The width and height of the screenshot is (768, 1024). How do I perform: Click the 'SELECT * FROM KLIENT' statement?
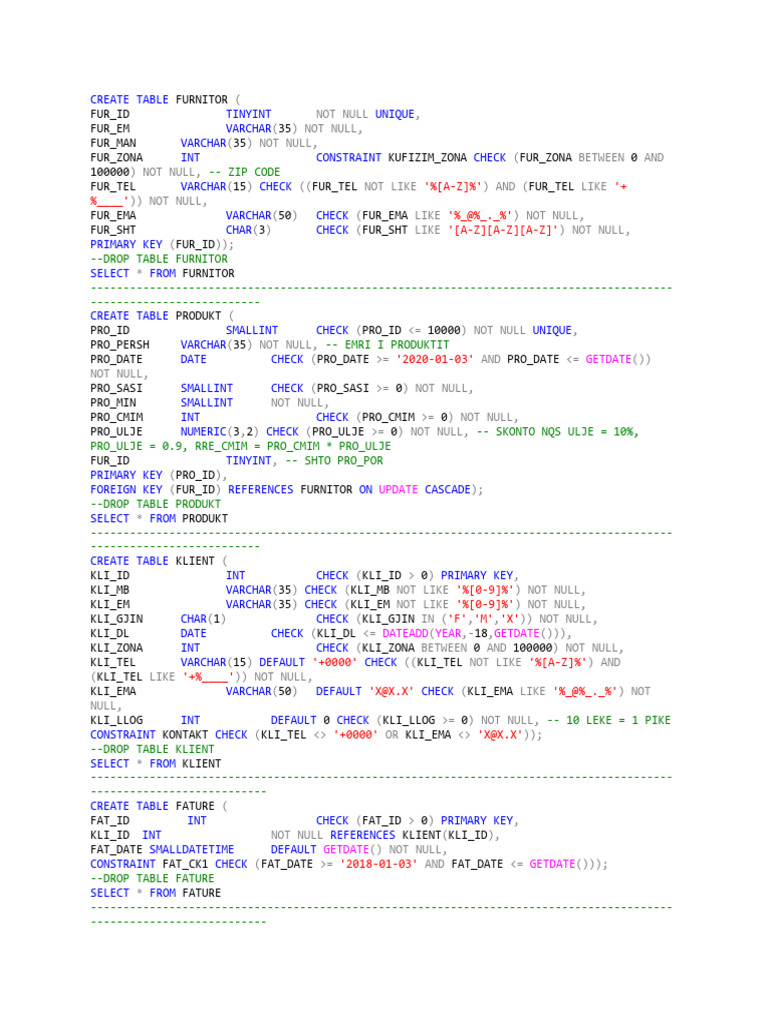pos(155,763)
